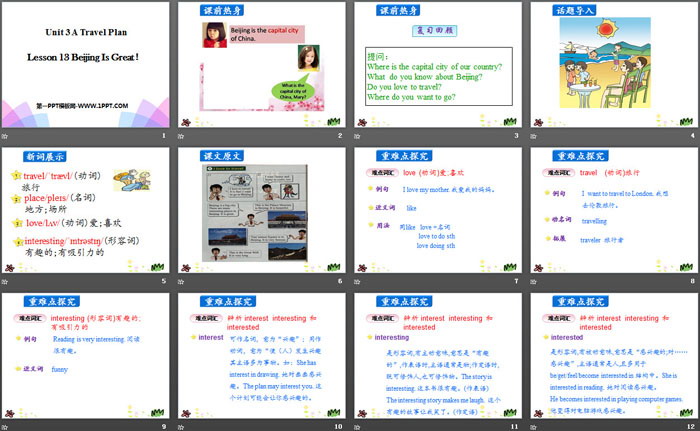Viewport: 700px width, 431px height.
Task: Preview animation via star icon under slide 8
Action: pyautogui.click(x=533, y=281)
